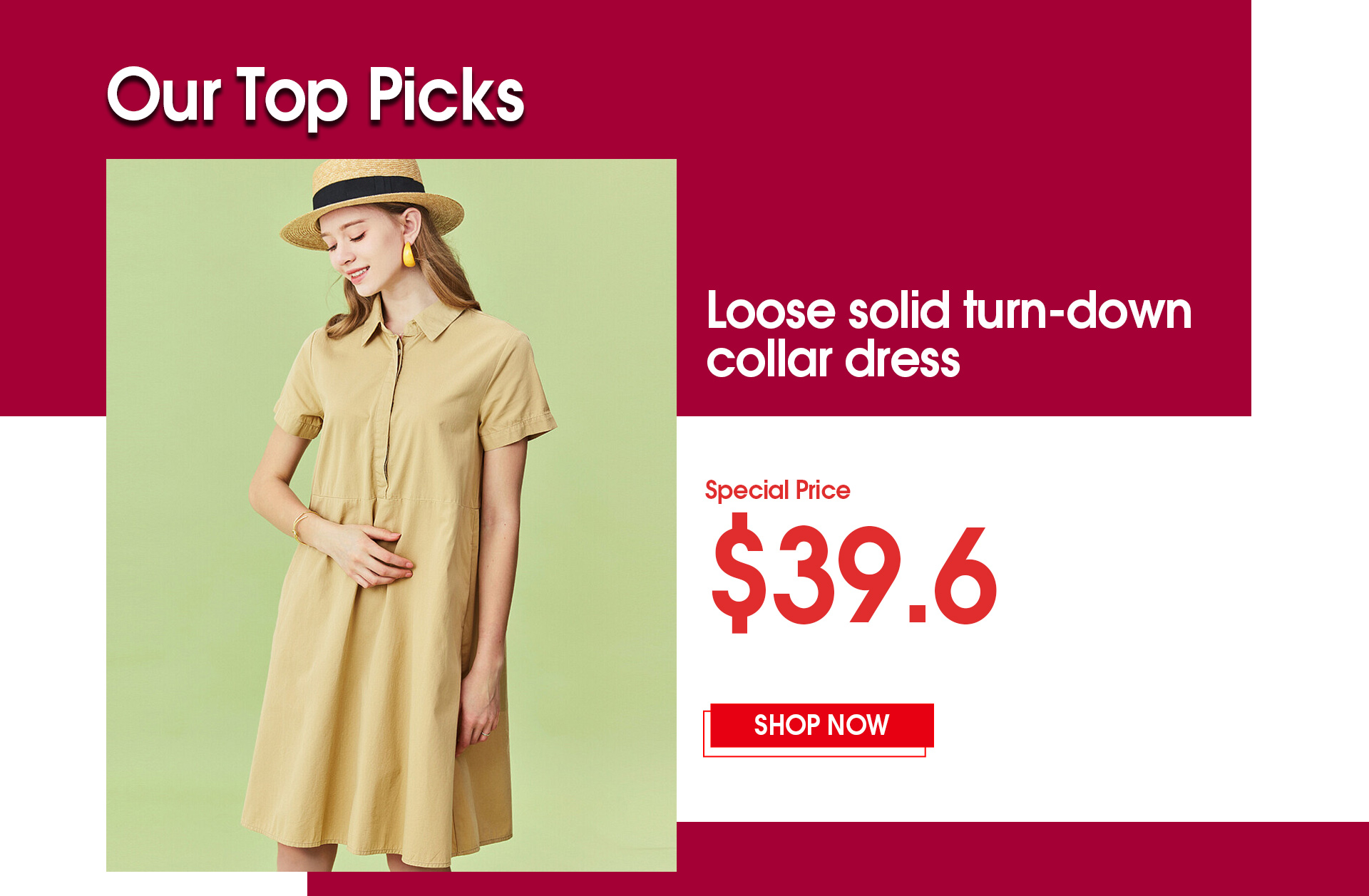Viewport: 1369px width, 896px height.
Task: Click the straw hat in the photo
Action: click(372, 203)
